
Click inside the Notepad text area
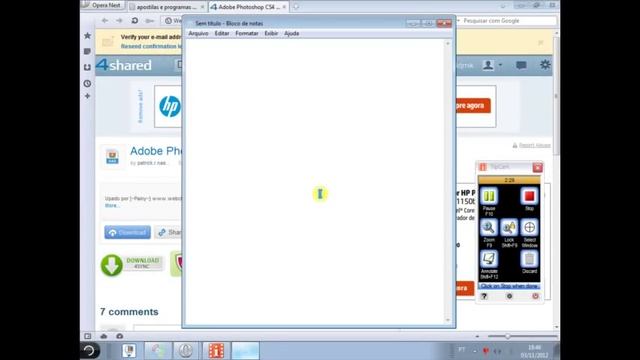[315, 182]
